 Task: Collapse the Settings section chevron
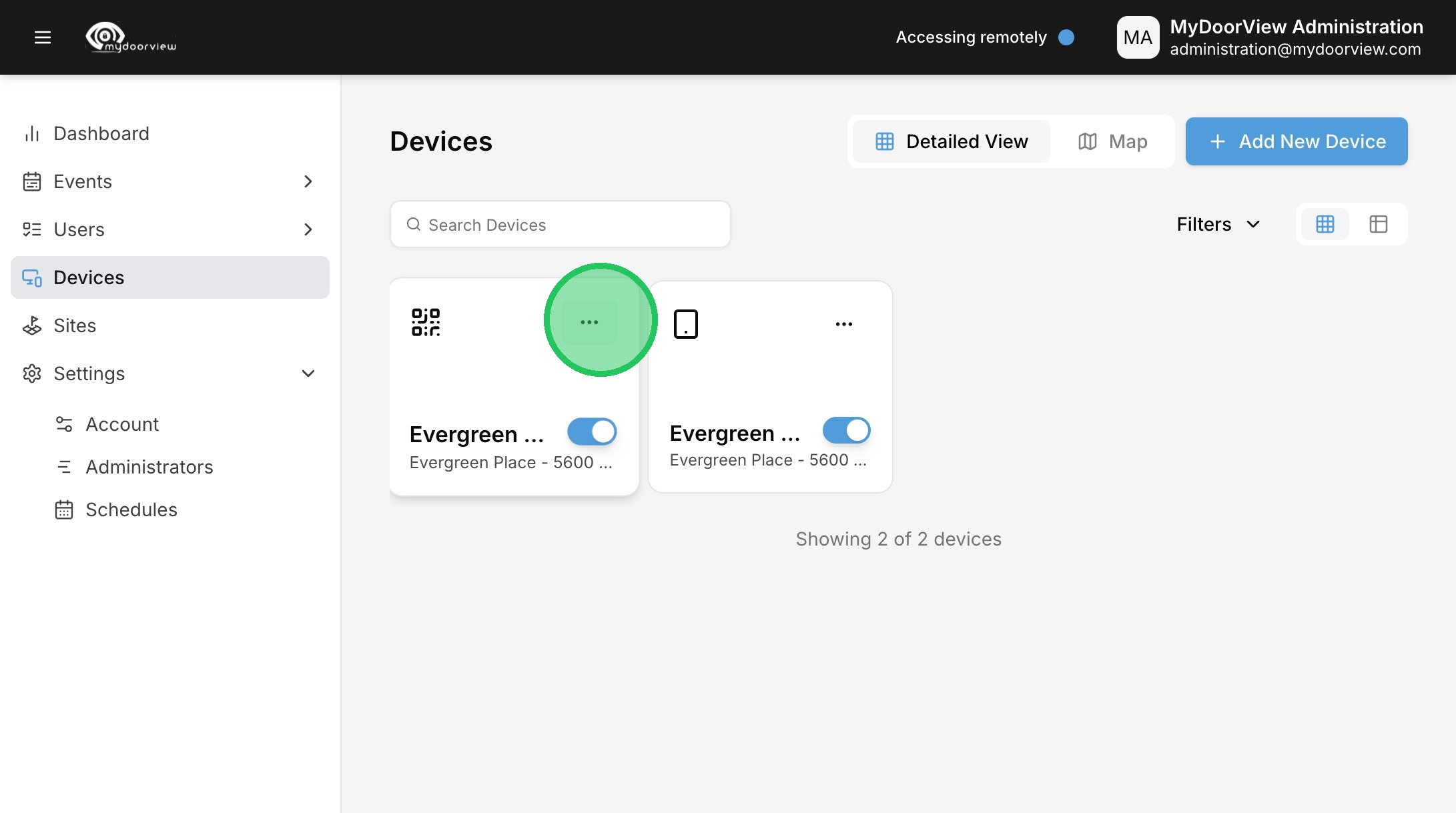(x=308, y=373)
